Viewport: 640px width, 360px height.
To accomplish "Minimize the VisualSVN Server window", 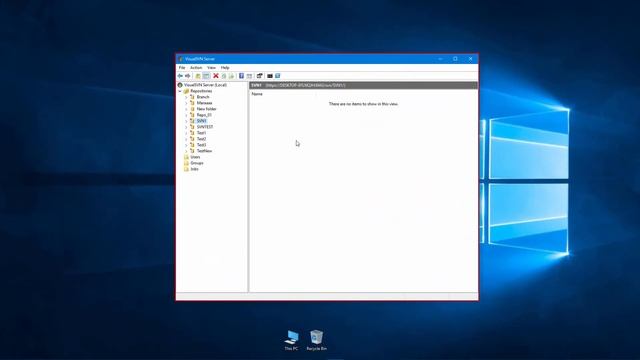I will 440,59.
